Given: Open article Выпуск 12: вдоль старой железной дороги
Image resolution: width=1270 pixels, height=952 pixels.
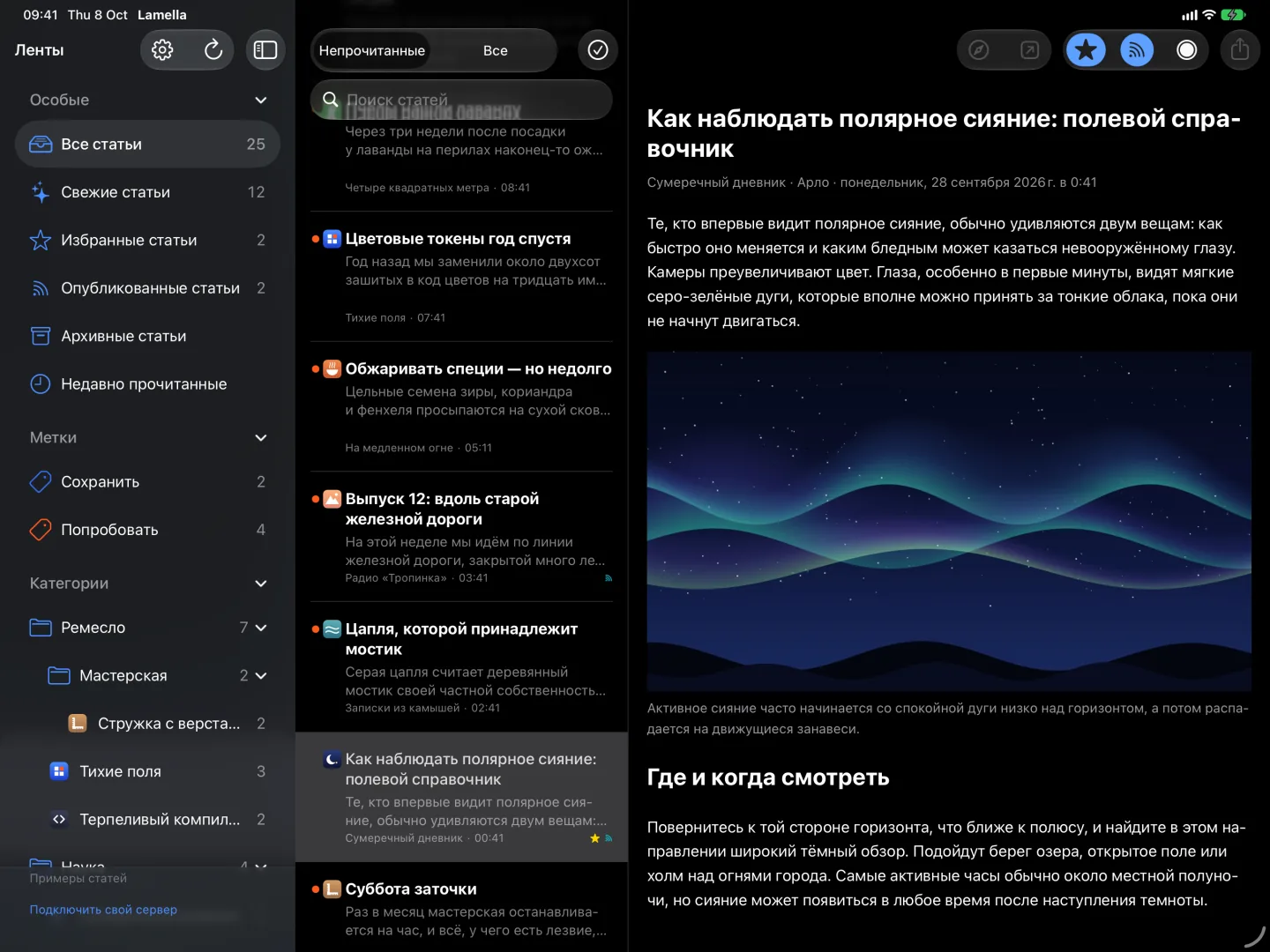Looking at the screenshot, I should [461, 537].
